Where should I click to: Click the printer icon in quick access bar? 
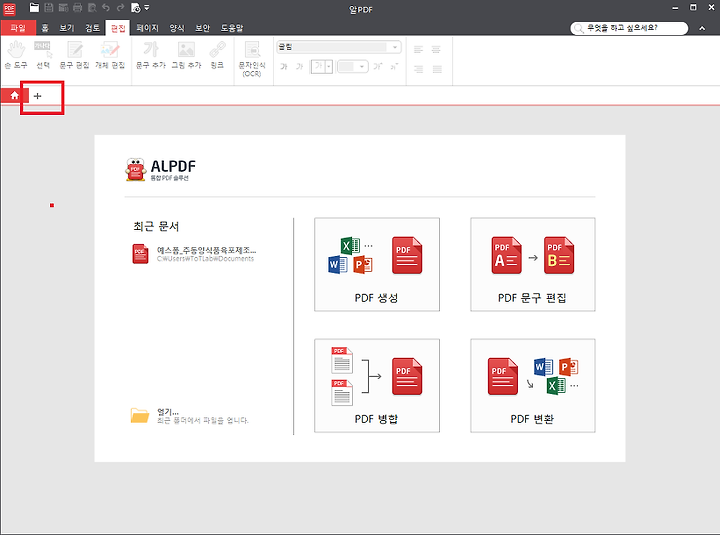[x=78, y=7]
